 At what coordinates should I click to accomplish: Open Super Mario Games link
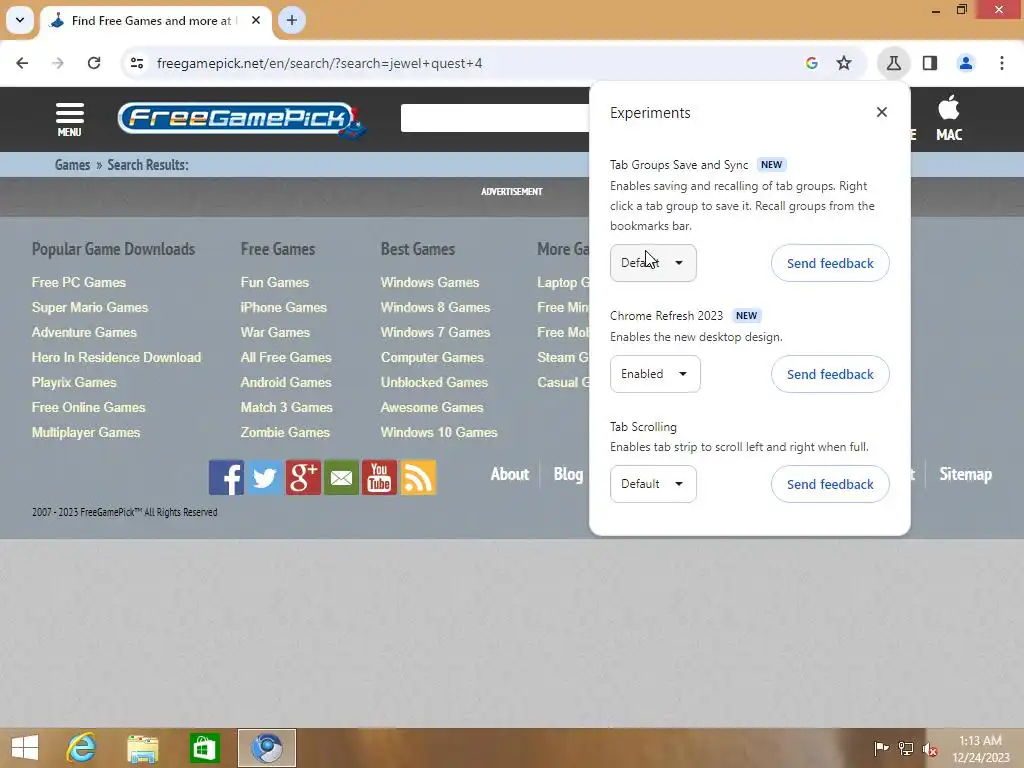pos(90,307)
